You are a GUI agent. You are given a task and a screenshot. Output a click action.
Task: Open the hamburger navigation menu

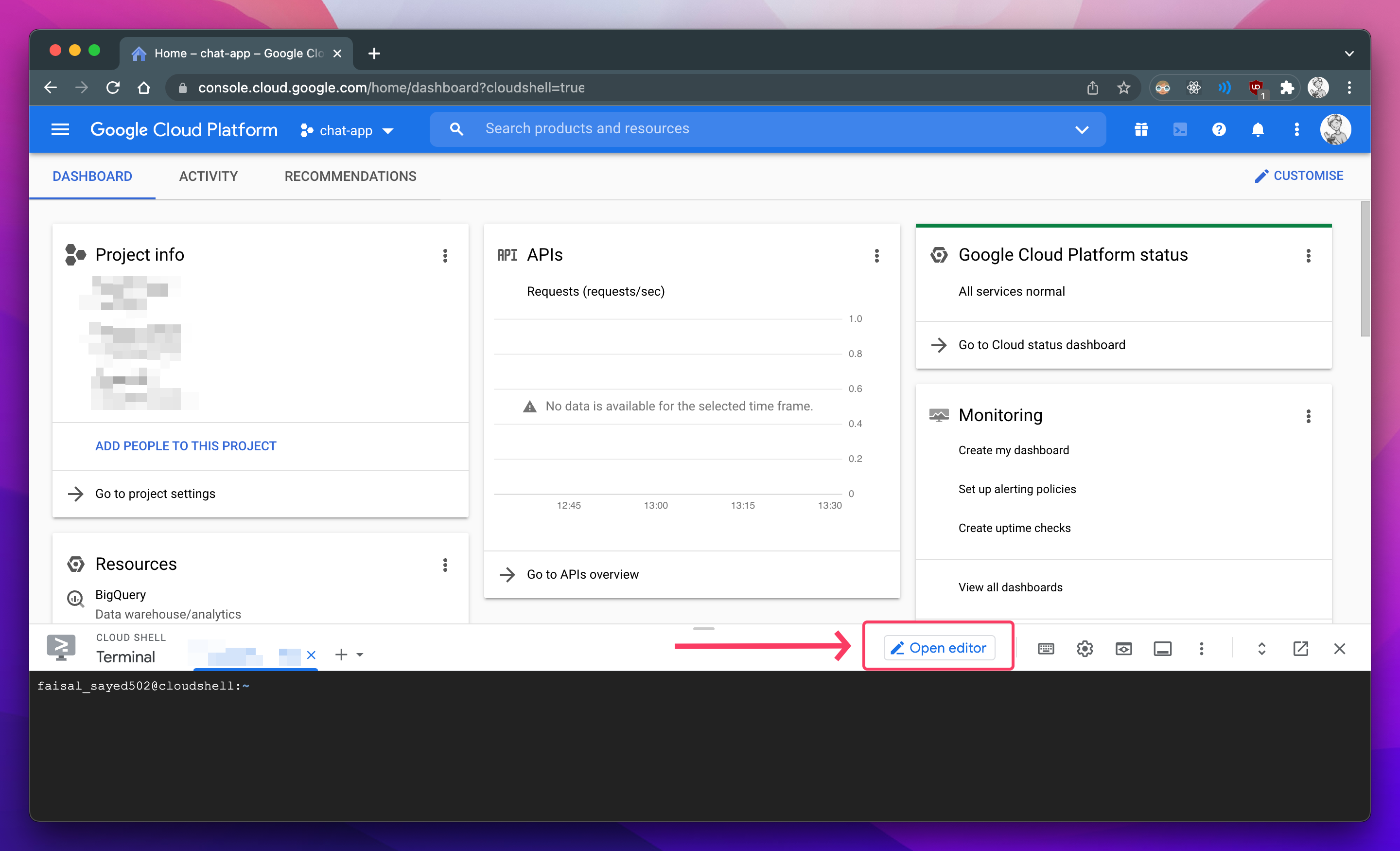60,130
